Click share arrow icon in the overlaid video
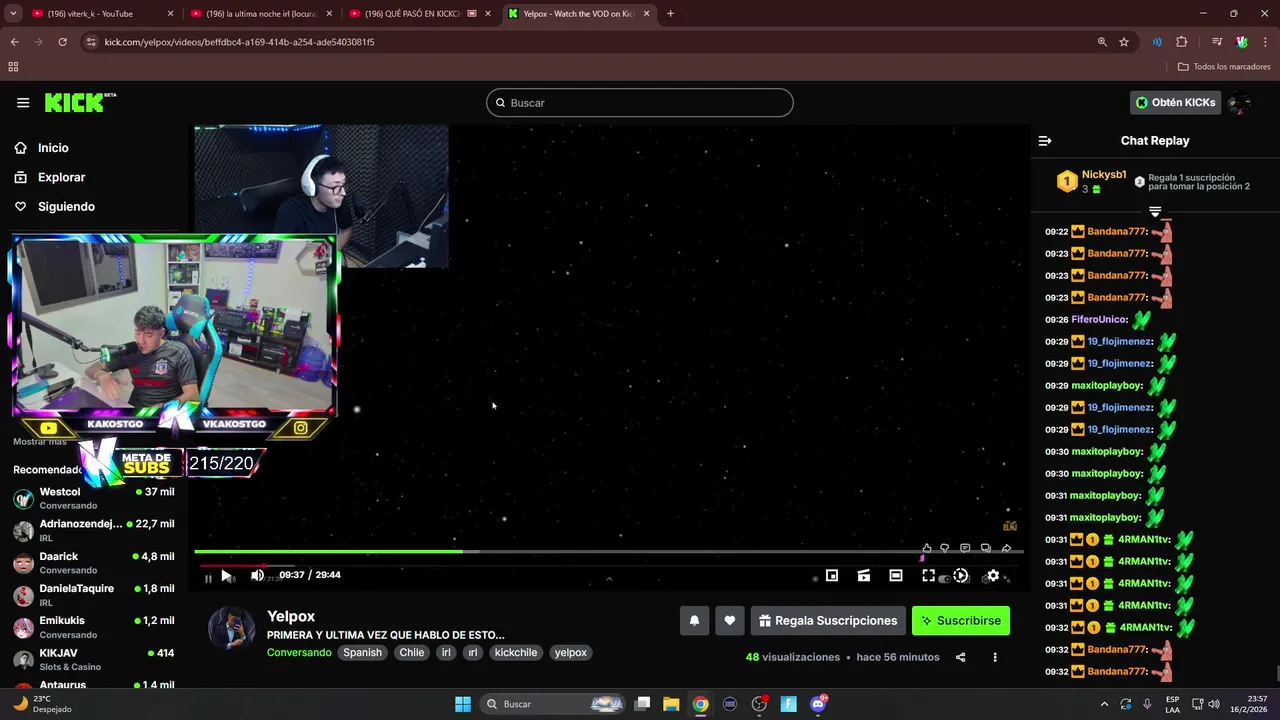Image resolution: width=1280 pixels, height=720 pixels. click(1006, 548)
